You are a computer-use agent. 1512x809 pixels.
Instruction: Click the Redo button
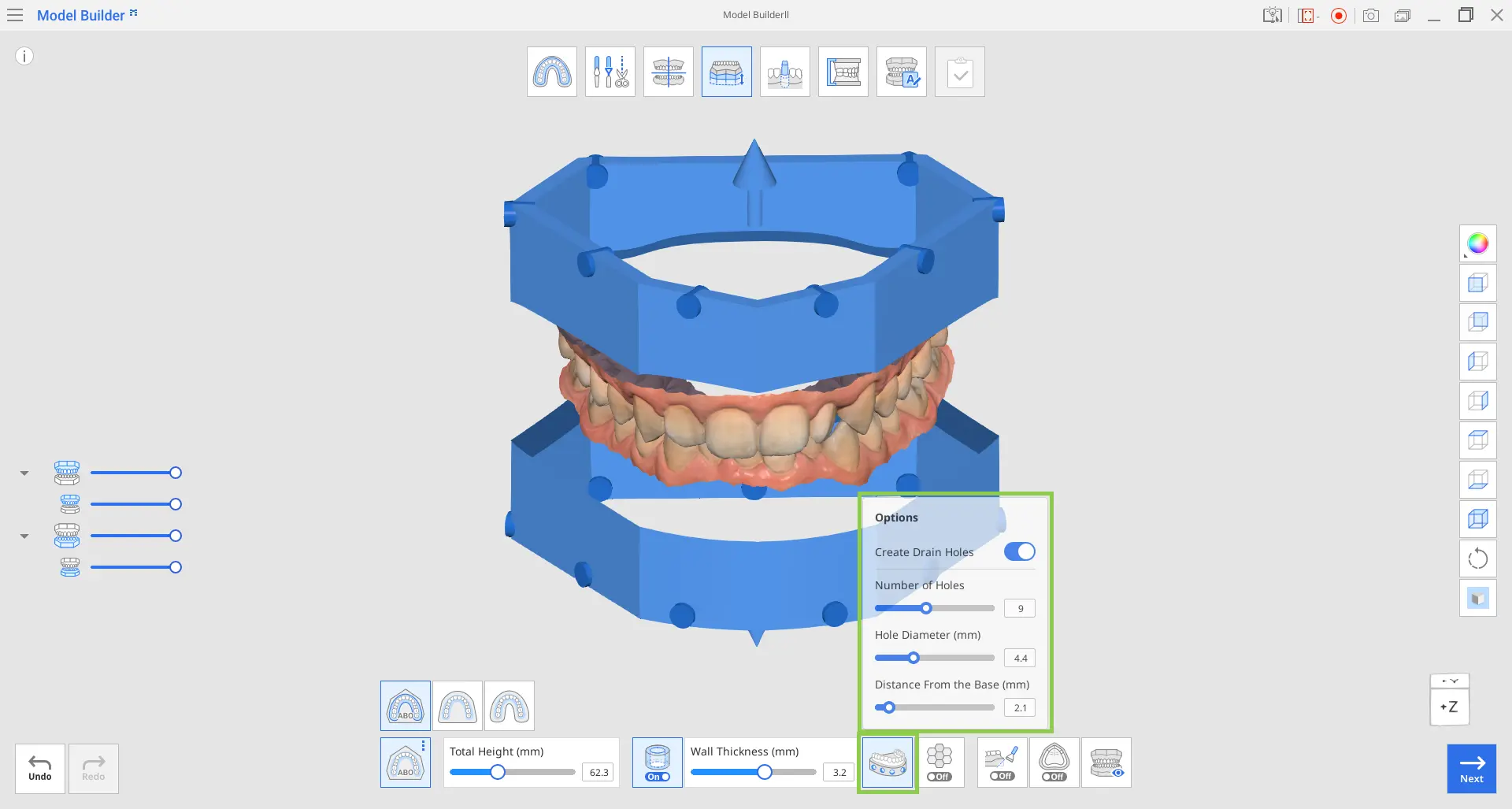click(94, 768)
